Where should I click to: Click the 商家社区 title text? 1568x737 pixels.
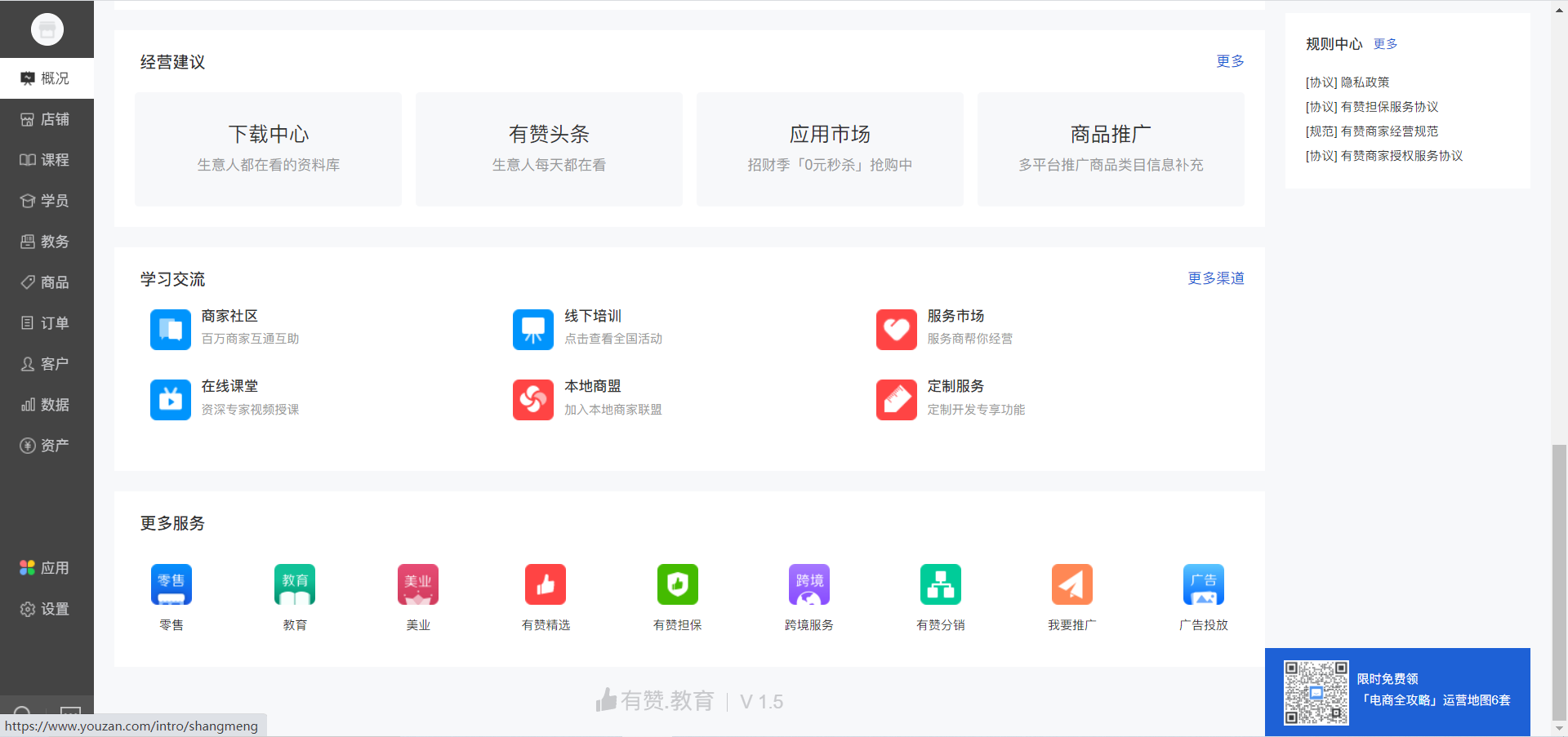[x=229, y=316]
